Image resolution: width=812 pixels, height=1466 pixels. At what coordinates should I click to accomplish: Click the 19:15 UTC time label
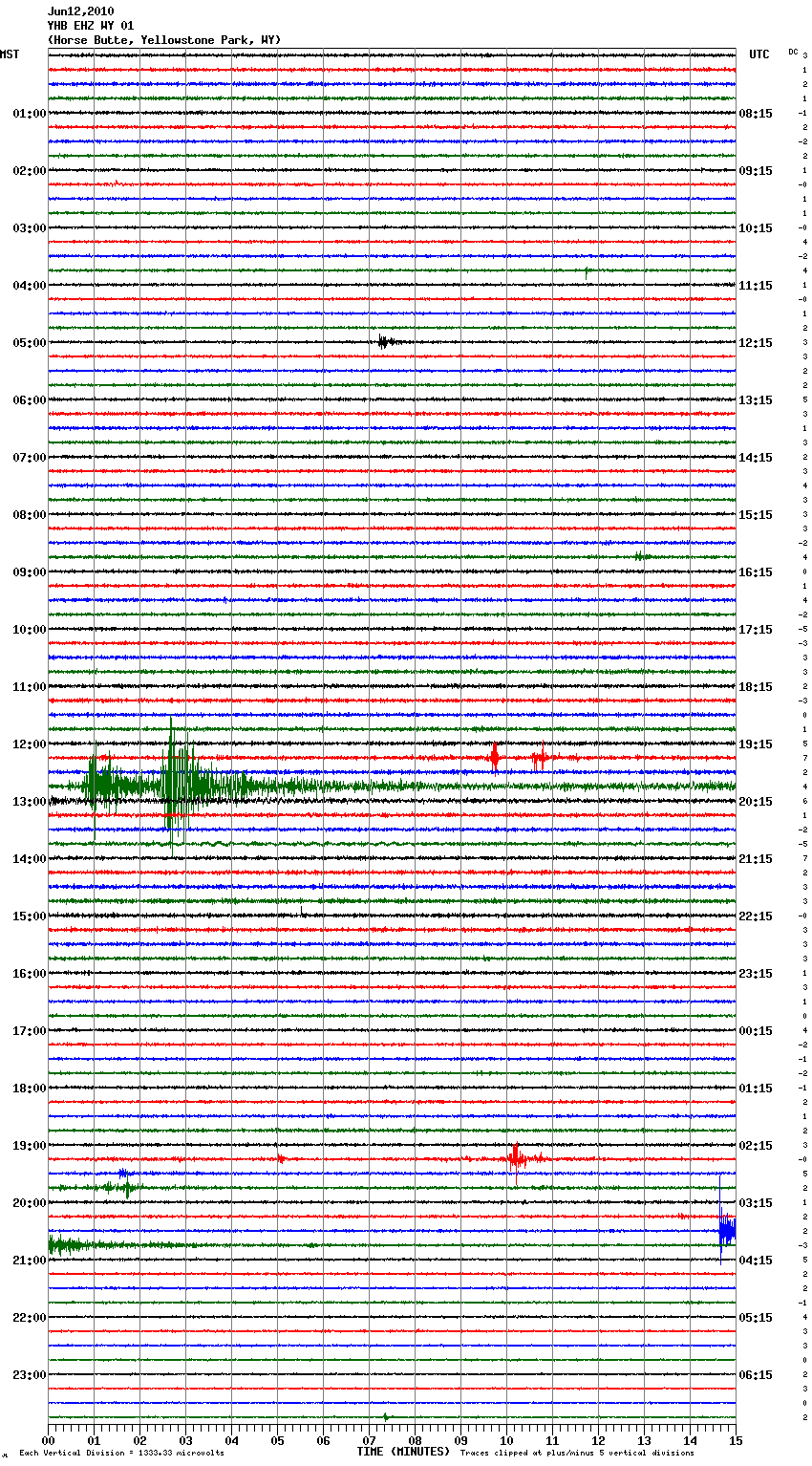click(756, 744)
